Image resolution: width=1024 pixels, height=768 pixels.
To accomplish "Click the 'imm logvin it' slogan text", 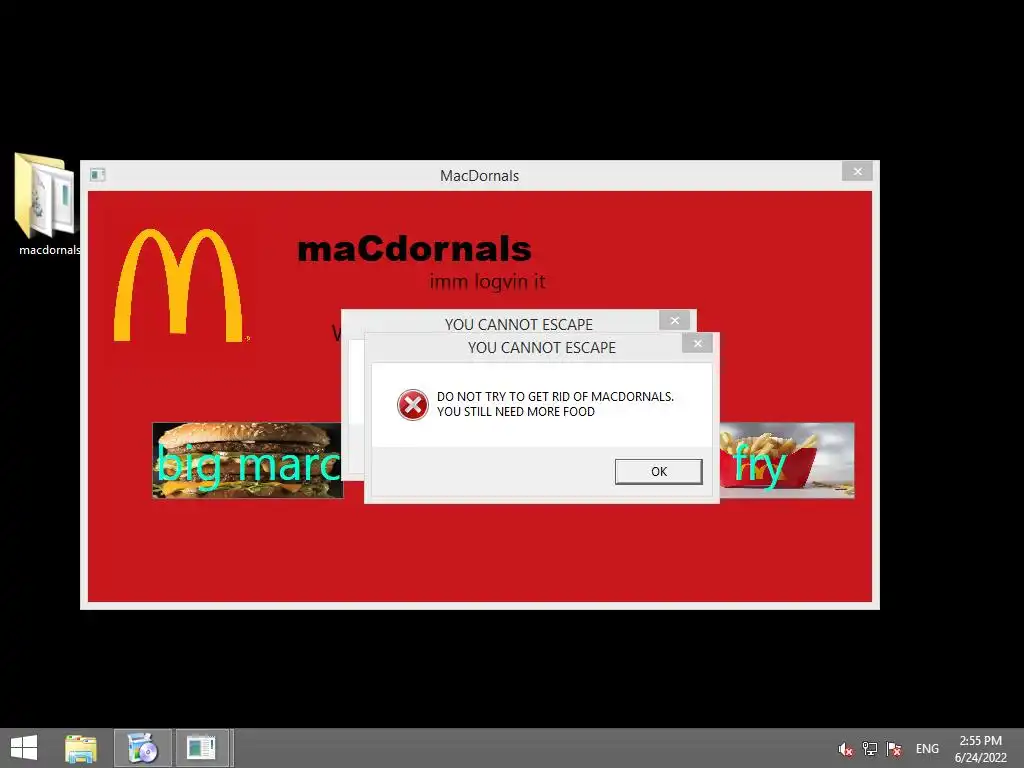I will tap(487, 281).
